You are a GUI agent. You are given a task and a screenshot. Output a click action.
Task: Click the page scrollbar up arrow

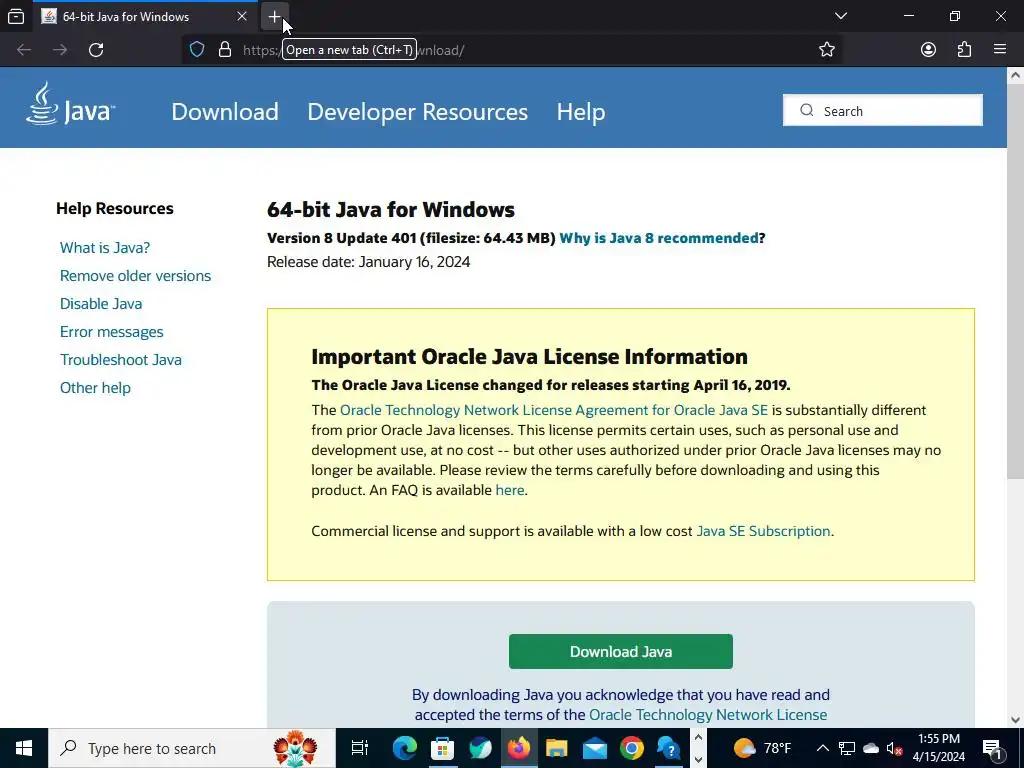click(x=1016, y=75)
